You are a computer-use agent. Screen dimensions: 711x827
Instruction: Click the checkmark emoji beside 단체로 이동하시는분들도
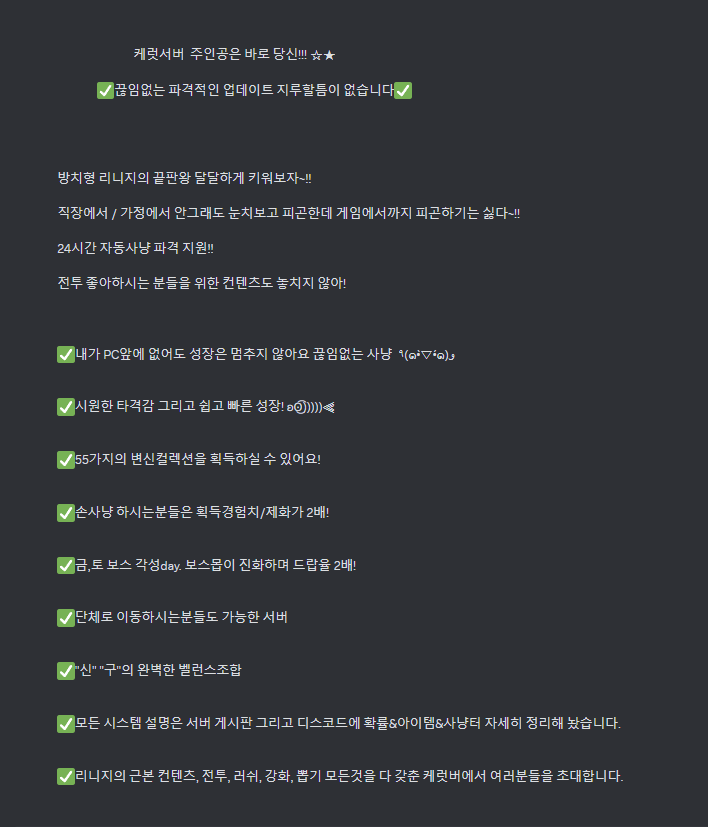[65, 618]
